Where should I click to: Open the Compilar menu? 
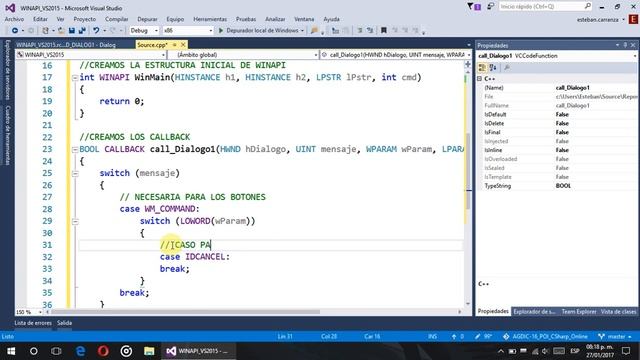pyautogui.click(x=116, y=19)
